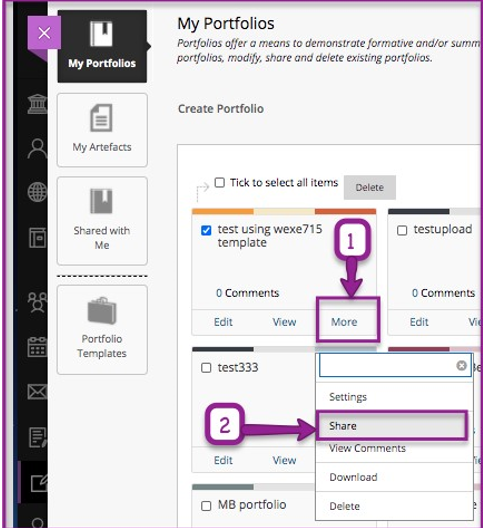Open 0 Comments on testupload portfolio

click(x=443, y=293)
